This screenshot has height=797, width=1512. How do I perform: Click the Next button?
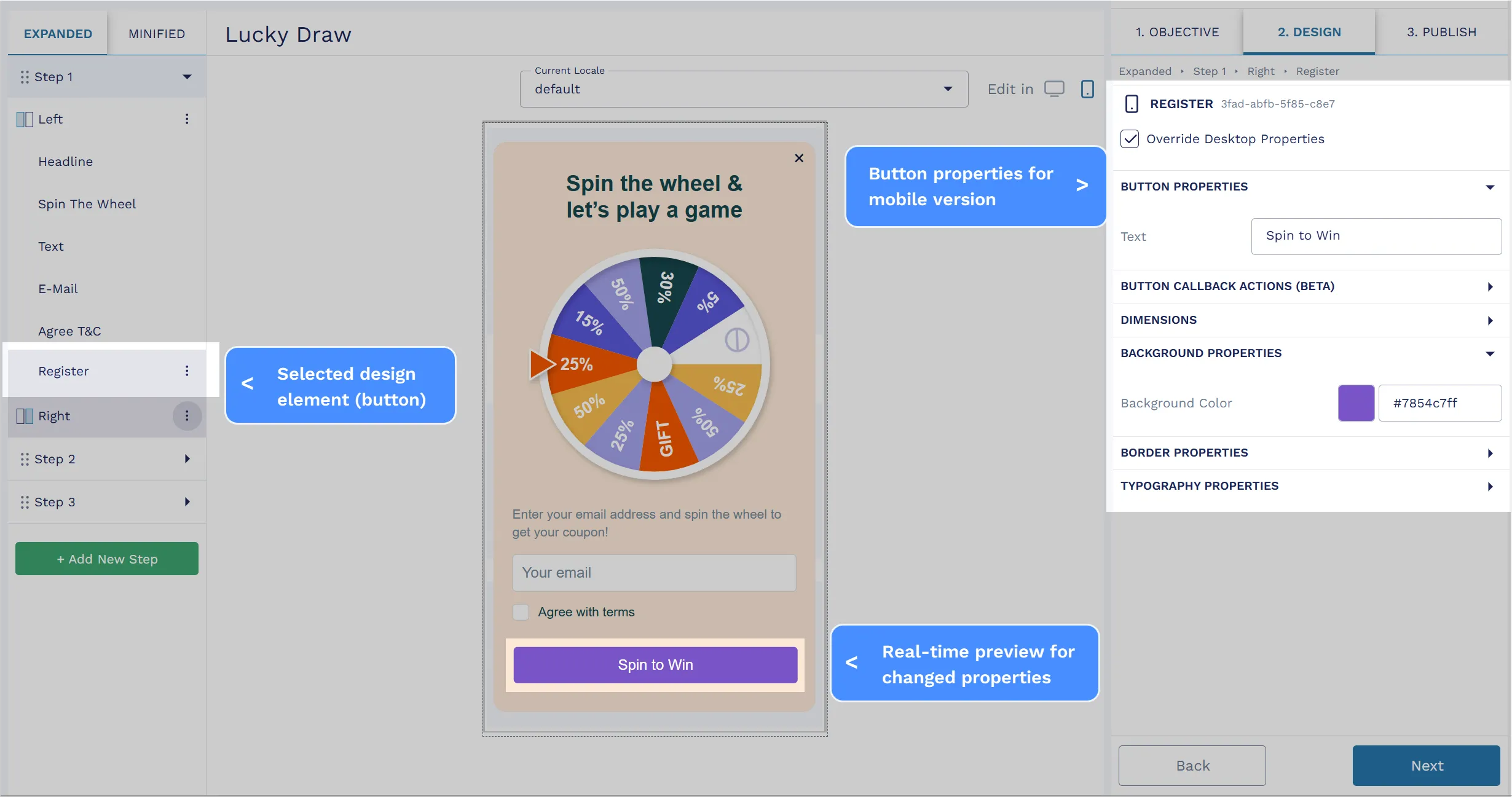(1425, 764)
